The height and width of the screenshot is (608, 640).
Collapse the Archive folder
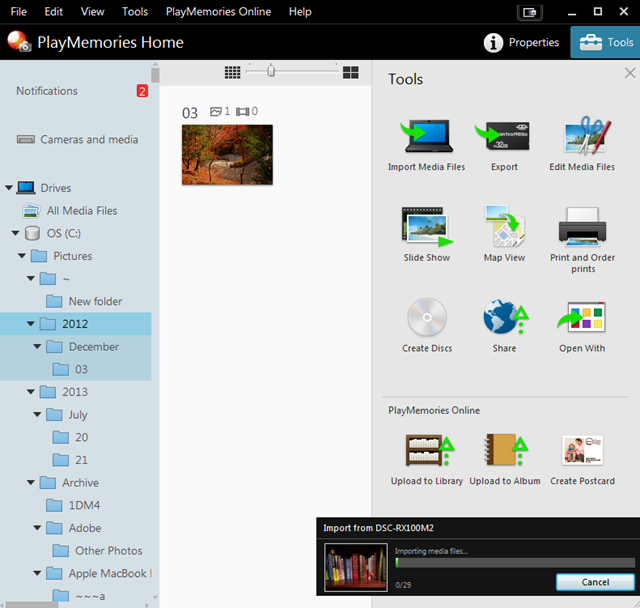[x=31, y=482]
